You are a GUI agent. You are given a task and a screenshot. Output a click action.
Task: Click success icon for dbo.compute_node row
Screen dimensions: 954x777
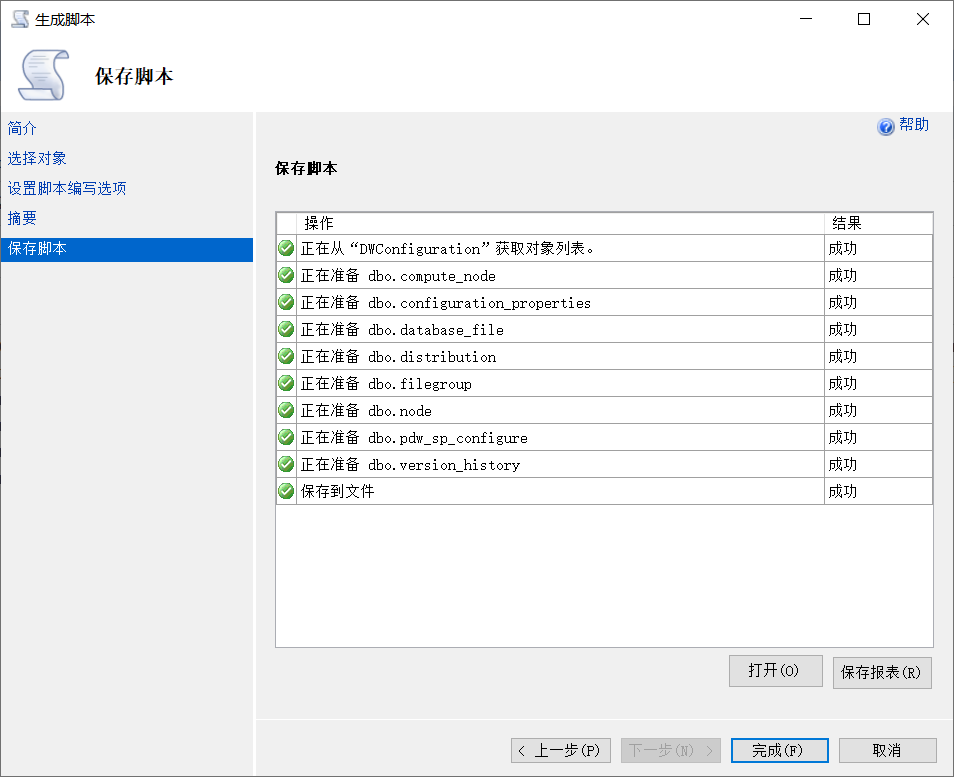(x=286, y=275)
